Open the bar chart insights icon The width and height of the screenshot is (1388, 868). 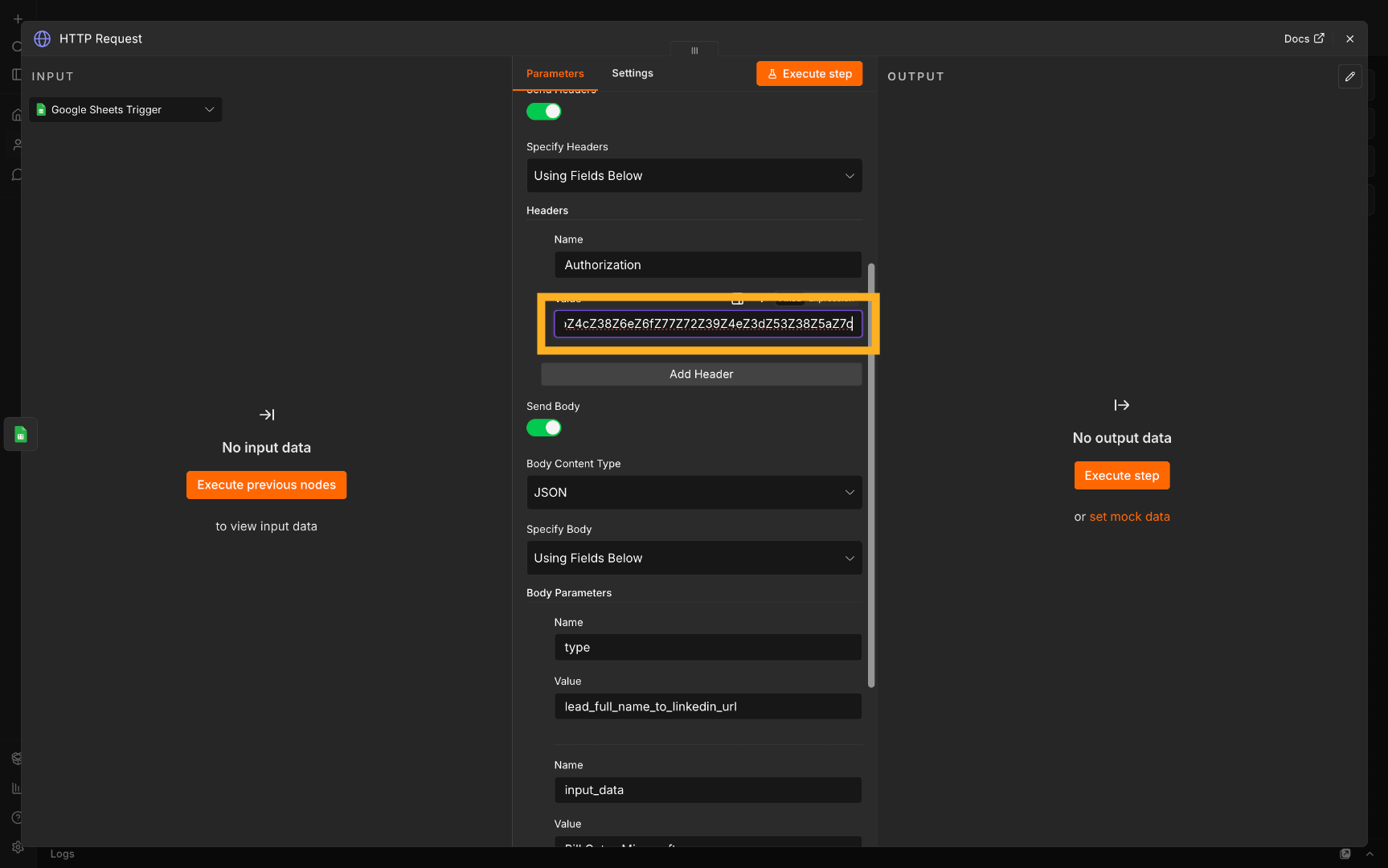pyautogui.click(x=17, y=788)
